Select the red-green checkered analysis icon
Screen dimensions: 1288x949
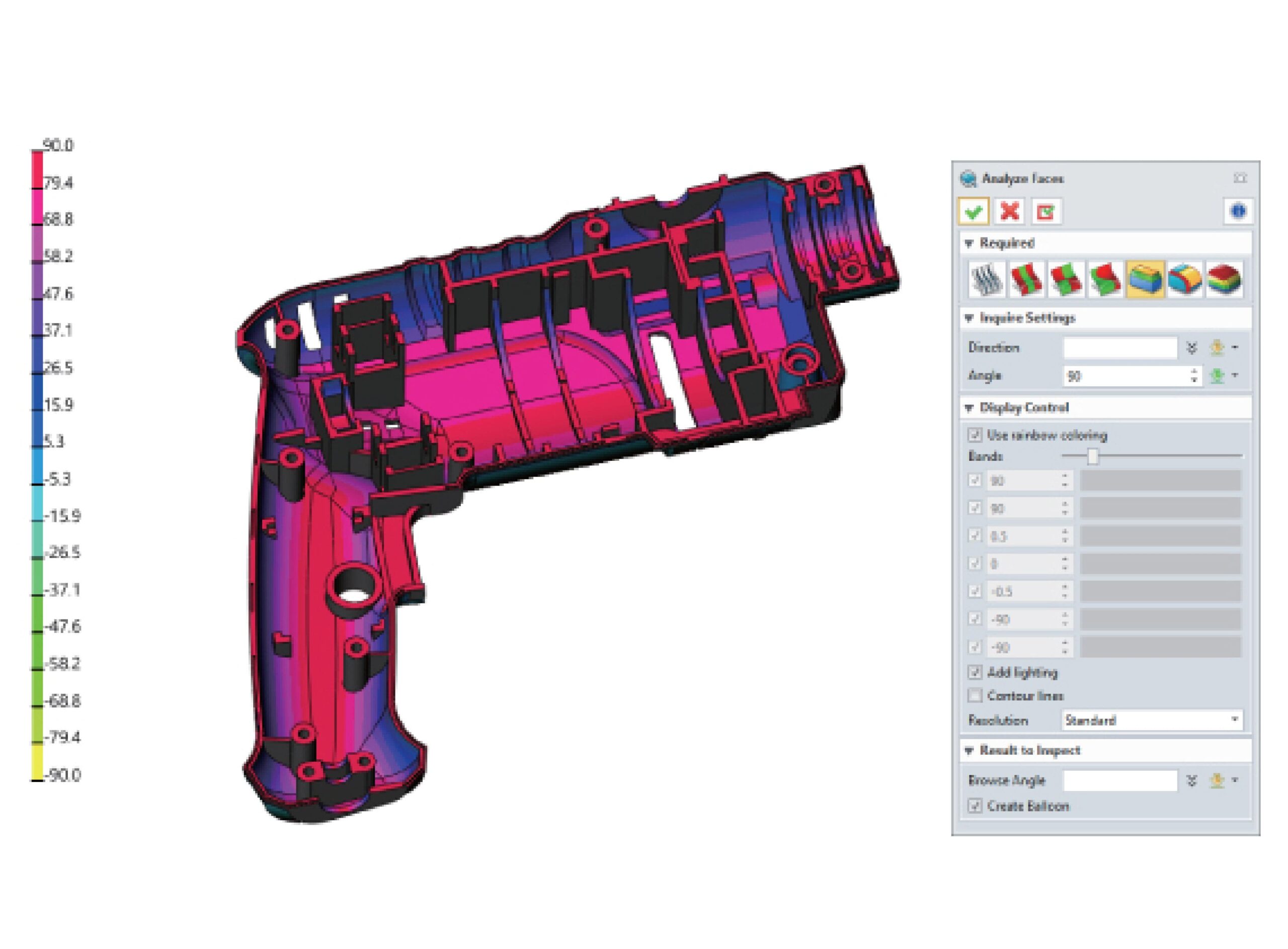[x=1066, y=279]
